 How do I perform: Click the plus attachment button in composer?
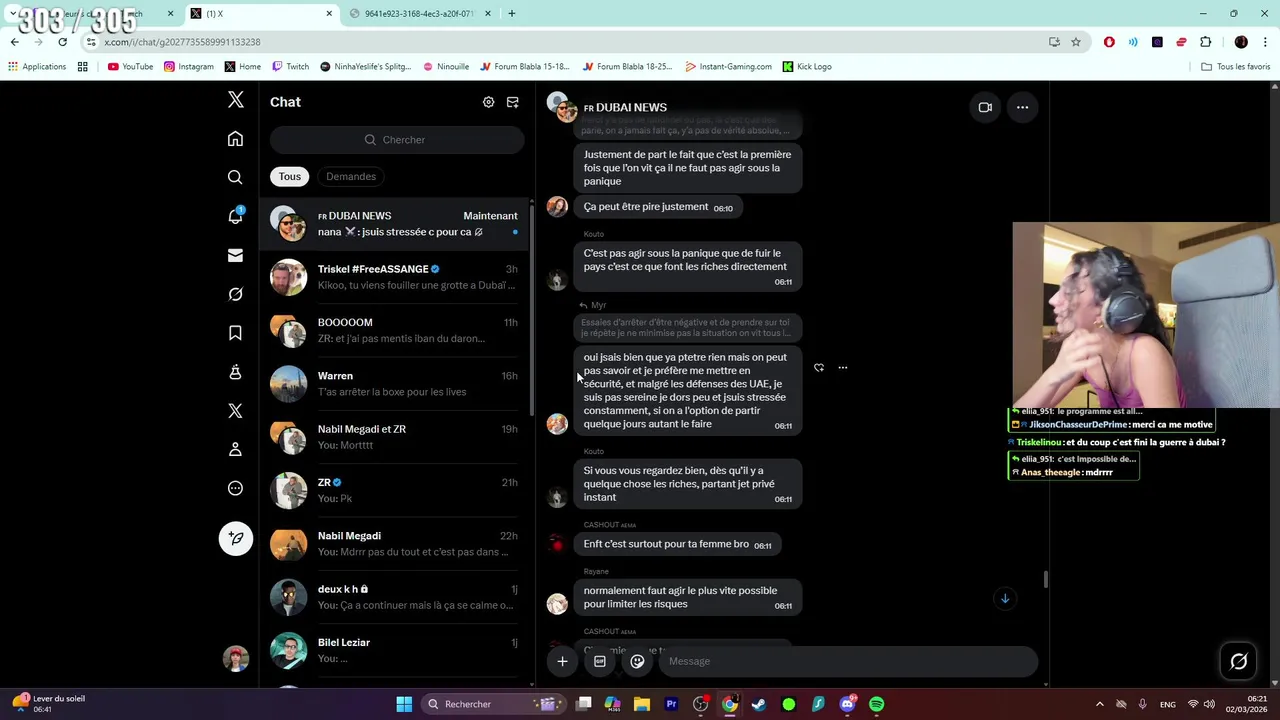[x=562, y=661]
